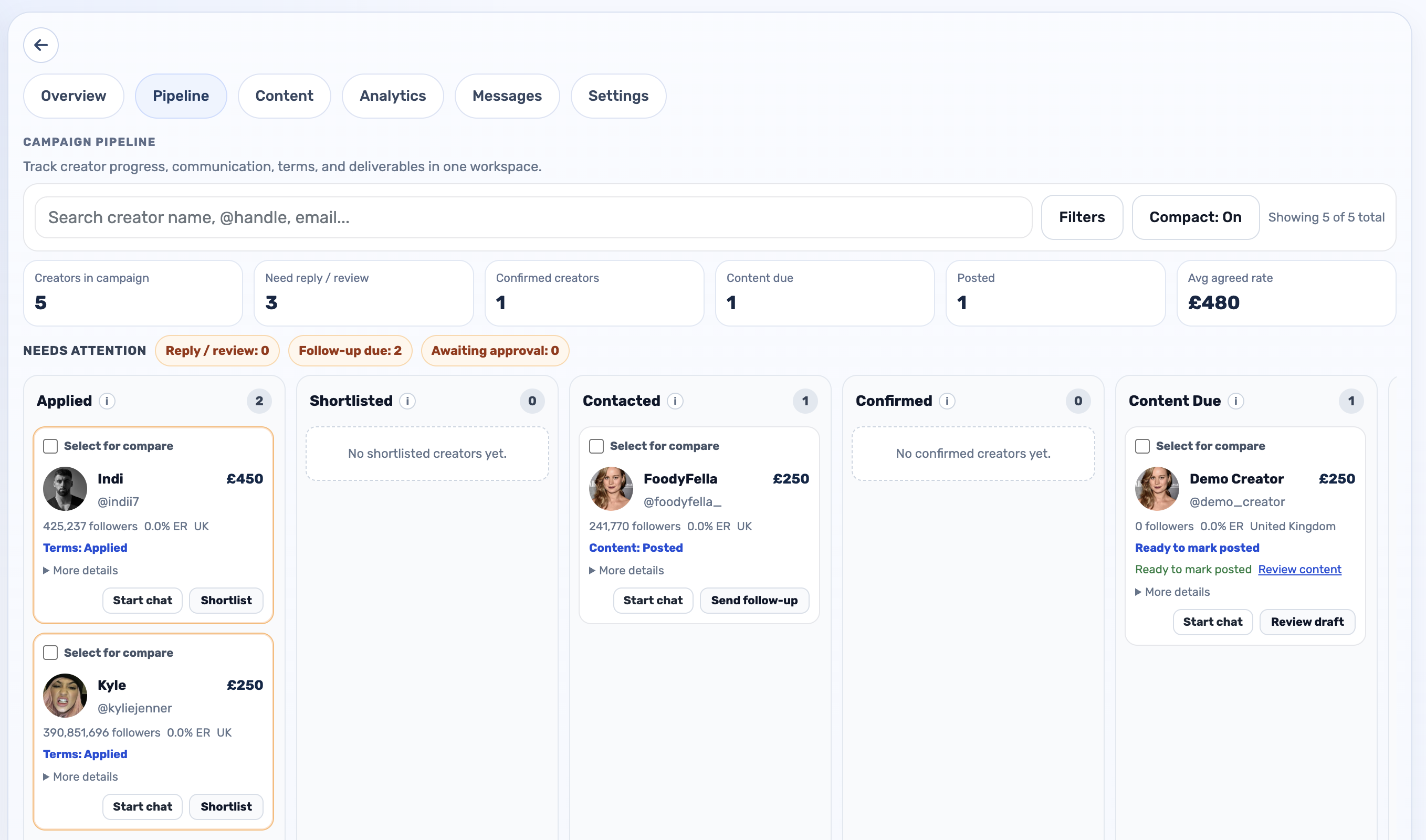Switch to the Analytics tab
Image resolution: width=1426 pixels, height=840 pixels.
pyautogui.click(x=392, y=96)
